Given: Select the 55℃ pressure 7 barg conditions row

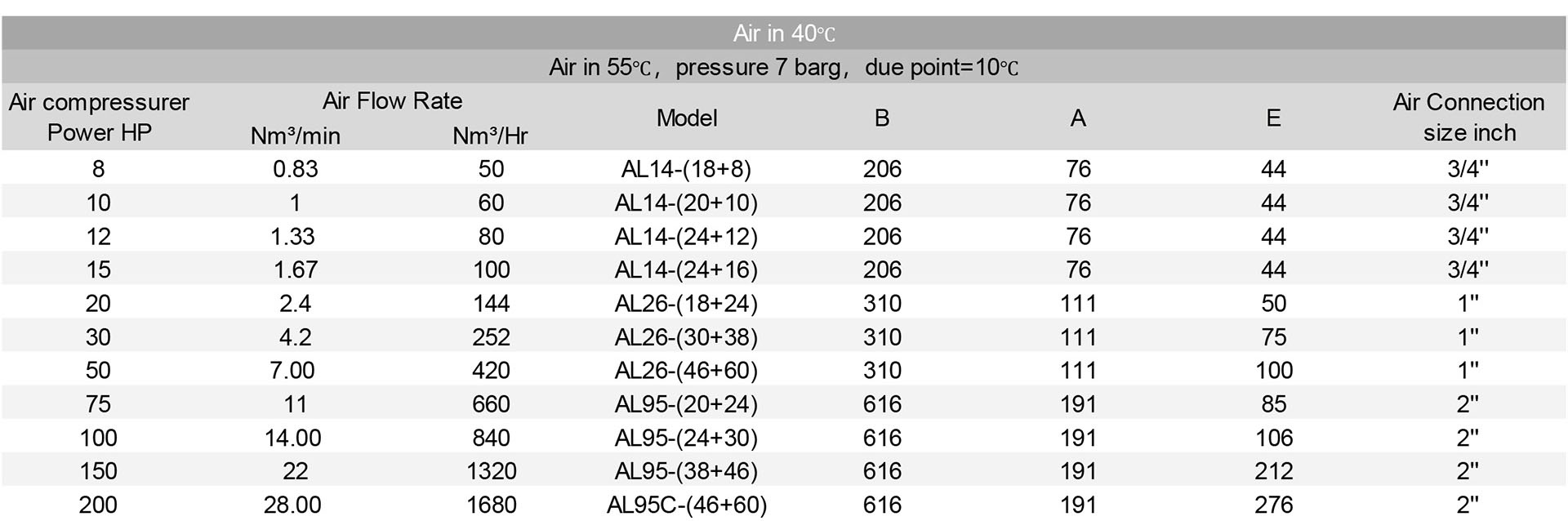Looking at the screenshot, I should click(x=784, y=67).
